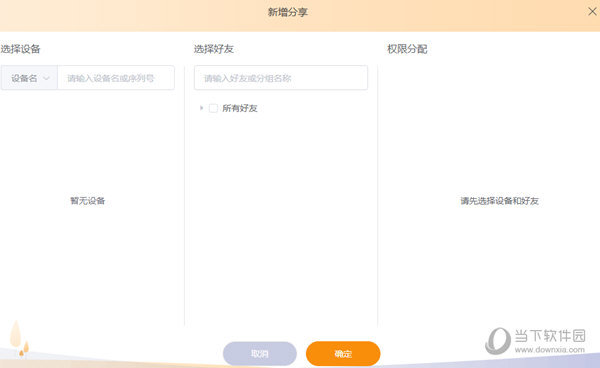Viewport: 600px width, 368px height.
Task: Focus the friend or group search field
Action: click(x=281, y=78)
